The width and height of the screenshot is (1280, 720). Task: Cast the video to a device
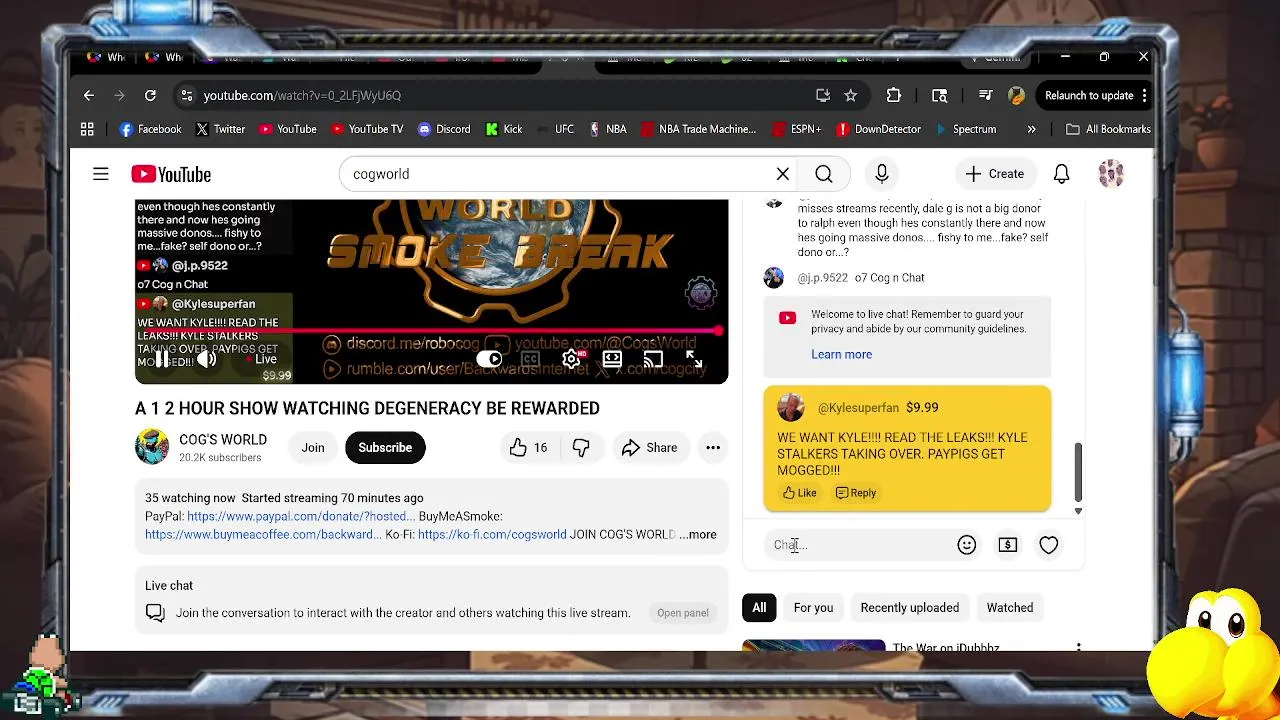(x=653, y=359)
